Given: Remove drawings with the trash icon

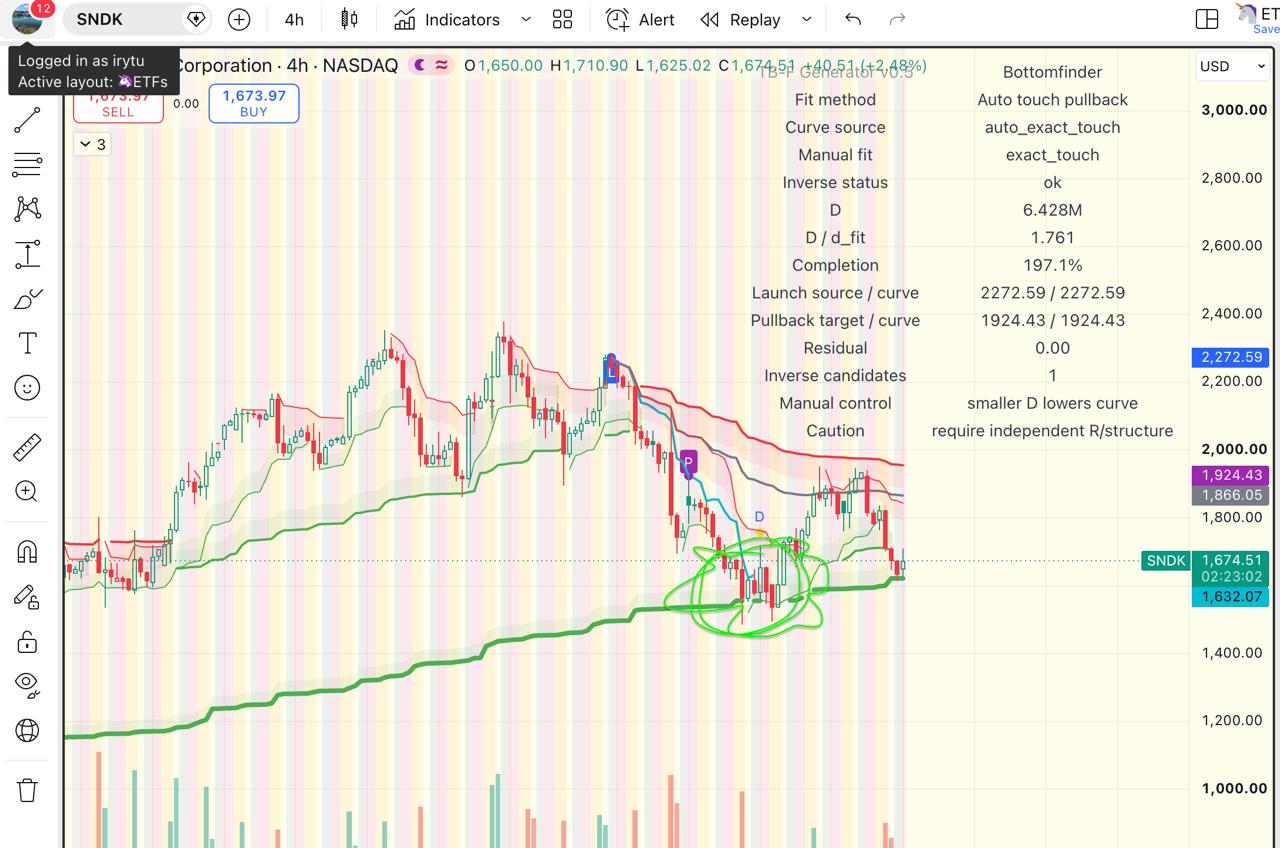Looking at the screenshot, I should pos(27,790).
